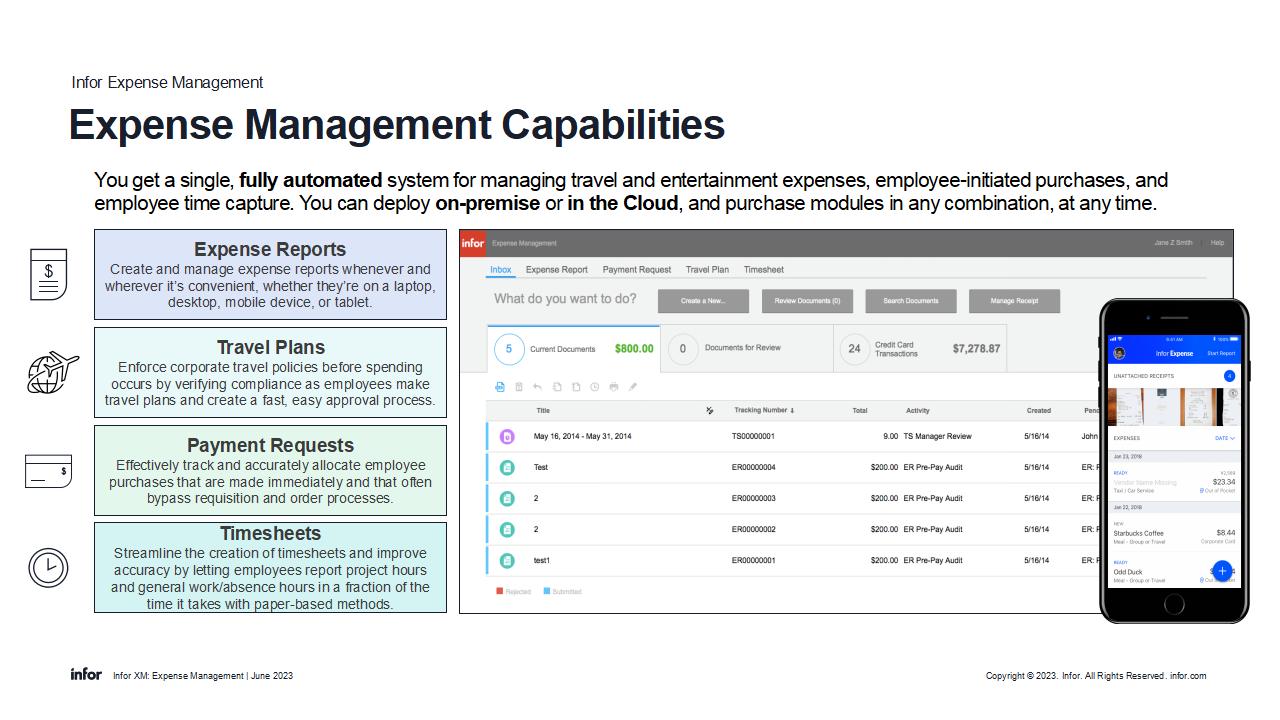Click the $23.34 taxi expense on phone

click(1175, 481)
